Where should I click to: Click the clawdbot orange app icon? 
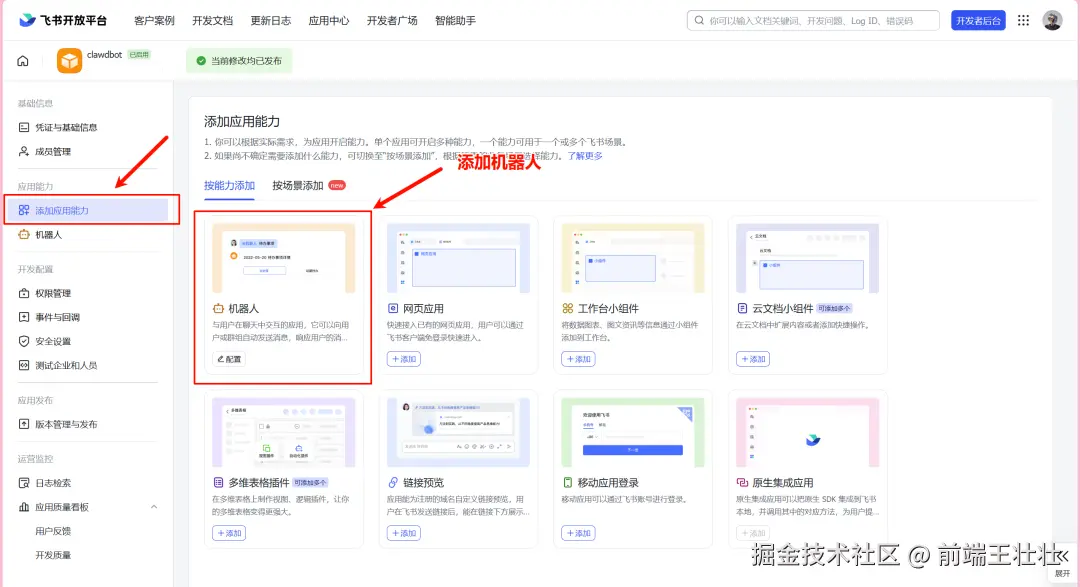pos(70,61)
